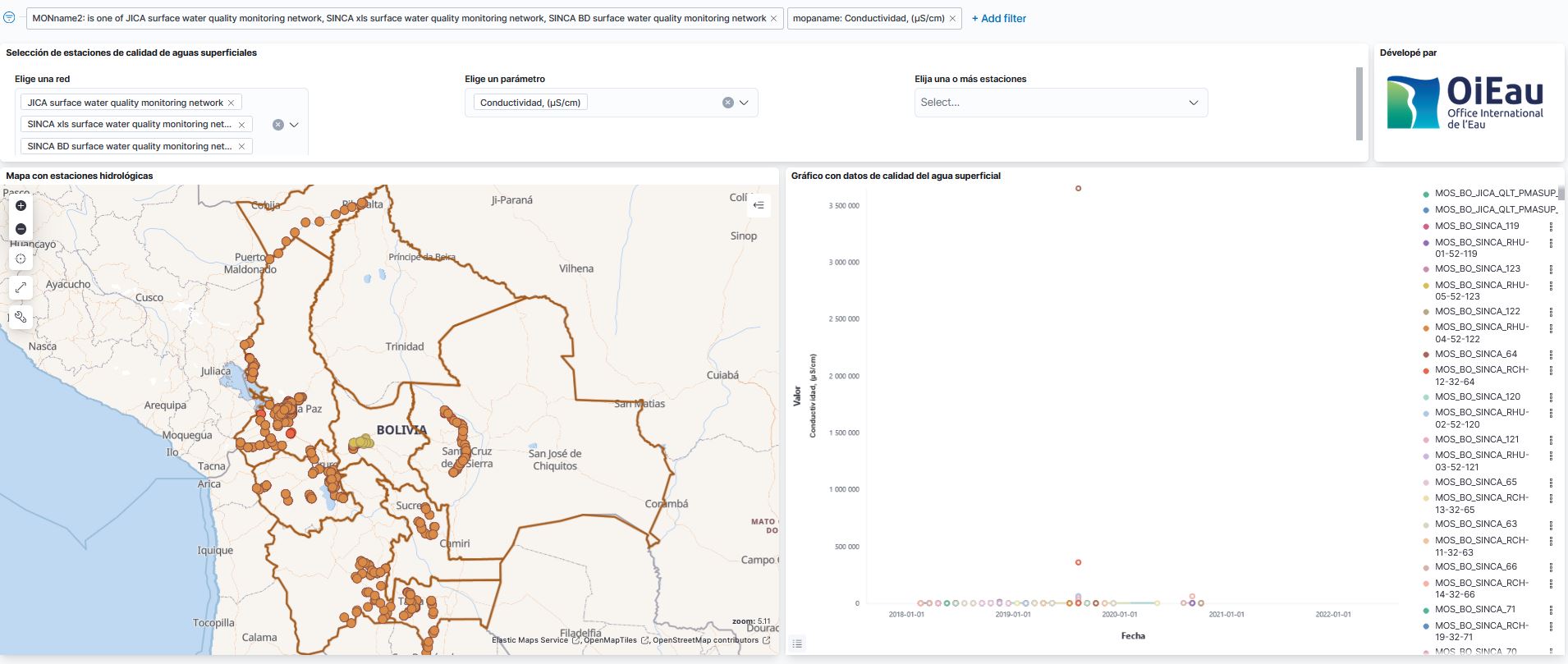This screenshot has width=1568, height=664.
Task: Open the map measure/expand tool
Action: tap(21, 287)
